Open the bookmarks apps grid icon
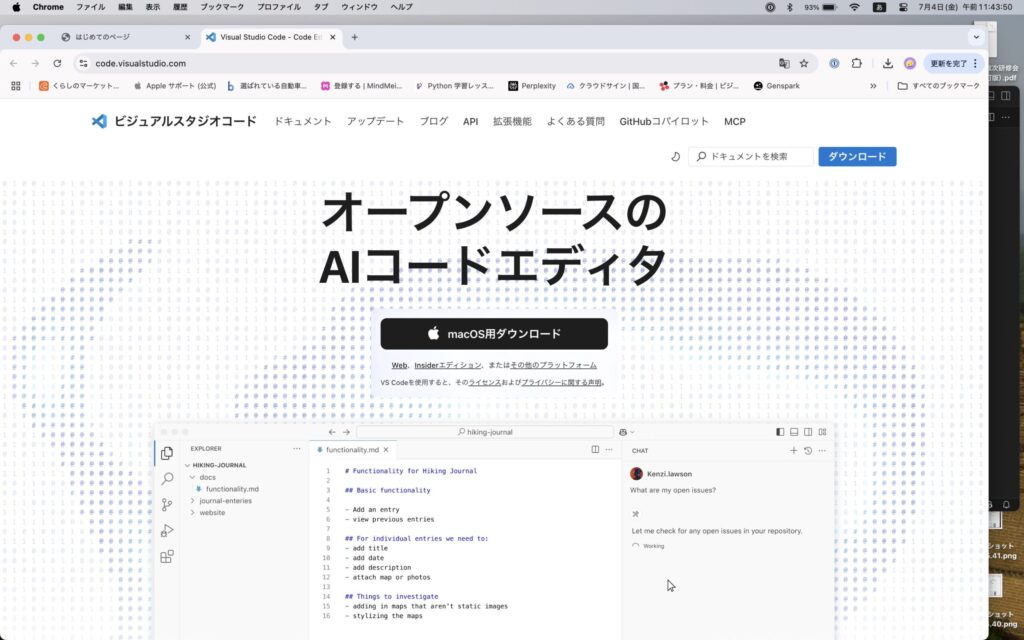 point(16,86)
